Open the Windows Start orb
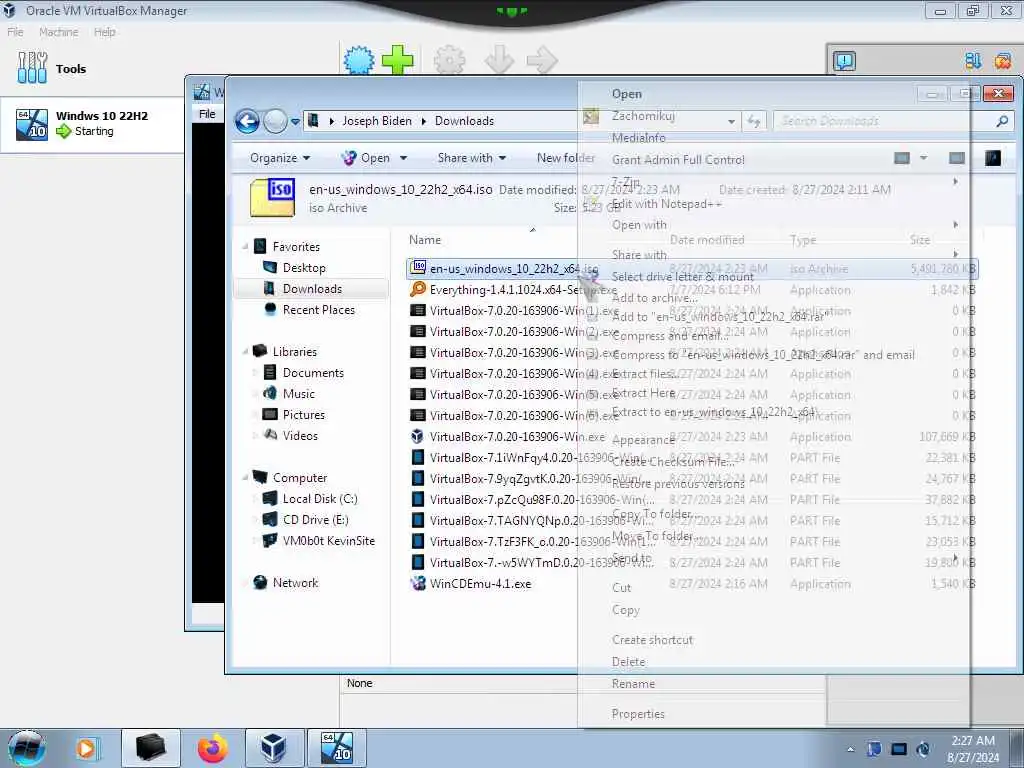 (x=26, y=748)
